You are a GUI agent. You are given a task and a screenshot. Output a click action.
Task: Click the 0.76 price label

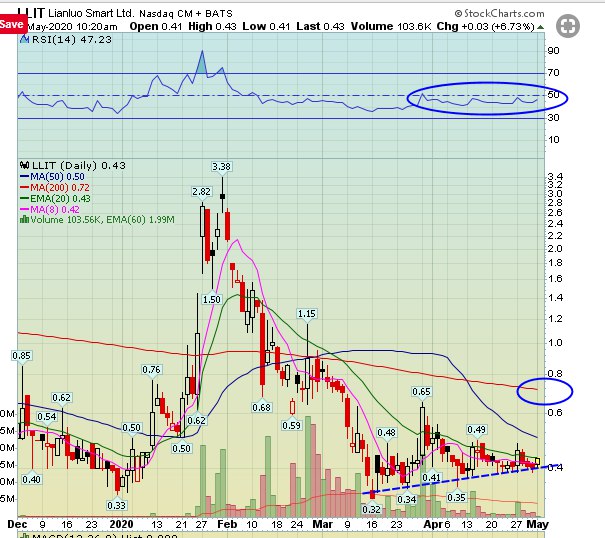pyautogui.click(x=151, y=370)
